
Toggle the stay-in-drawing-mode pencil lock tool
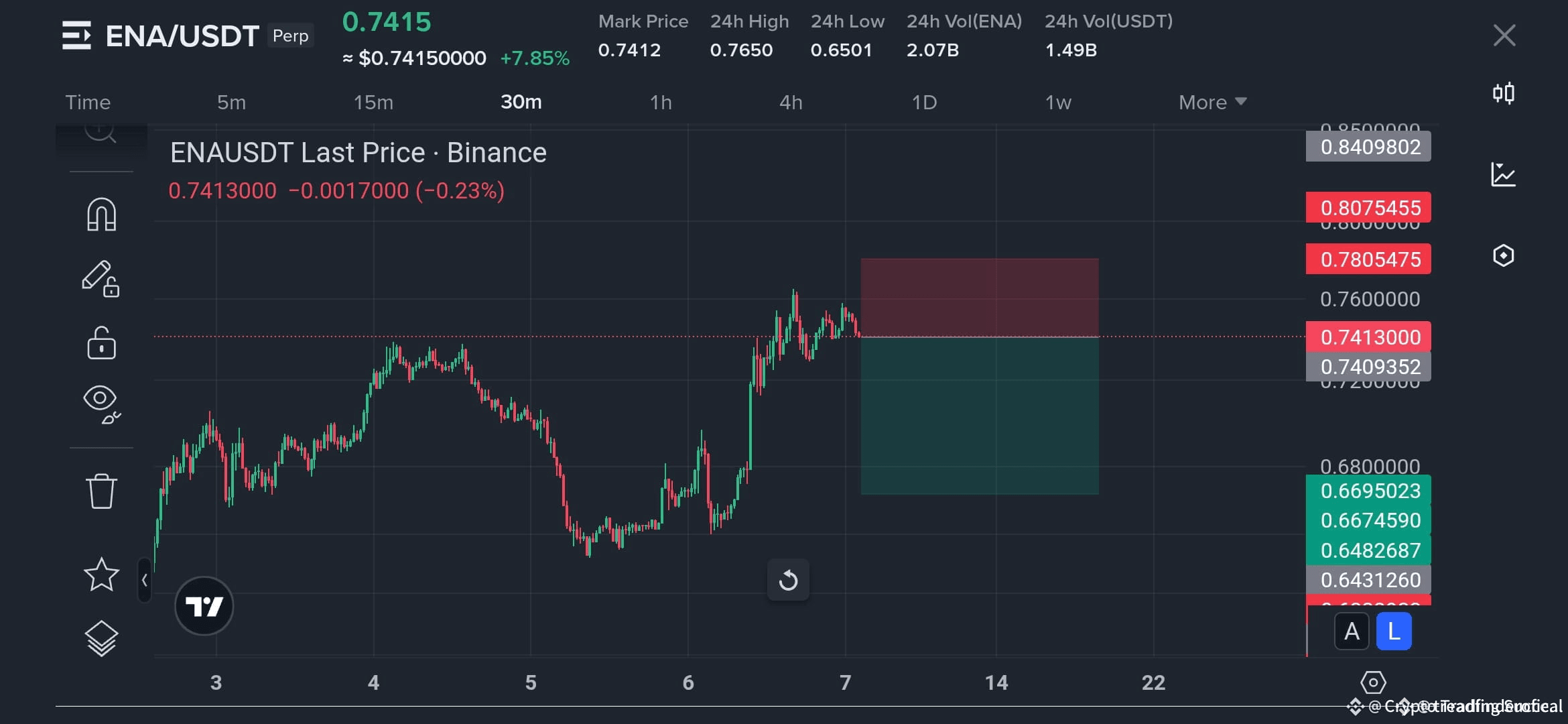101,278
